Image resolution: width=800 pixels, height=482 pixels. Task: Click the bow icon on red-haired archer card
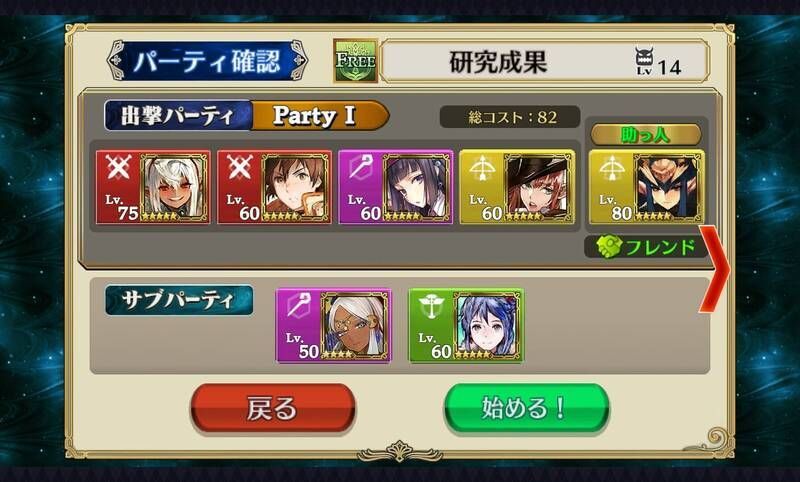482,168
